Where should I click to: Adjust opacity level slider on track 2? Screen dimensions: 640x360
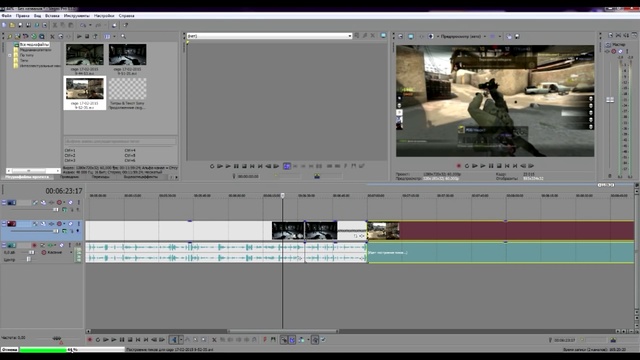(56, 231)
